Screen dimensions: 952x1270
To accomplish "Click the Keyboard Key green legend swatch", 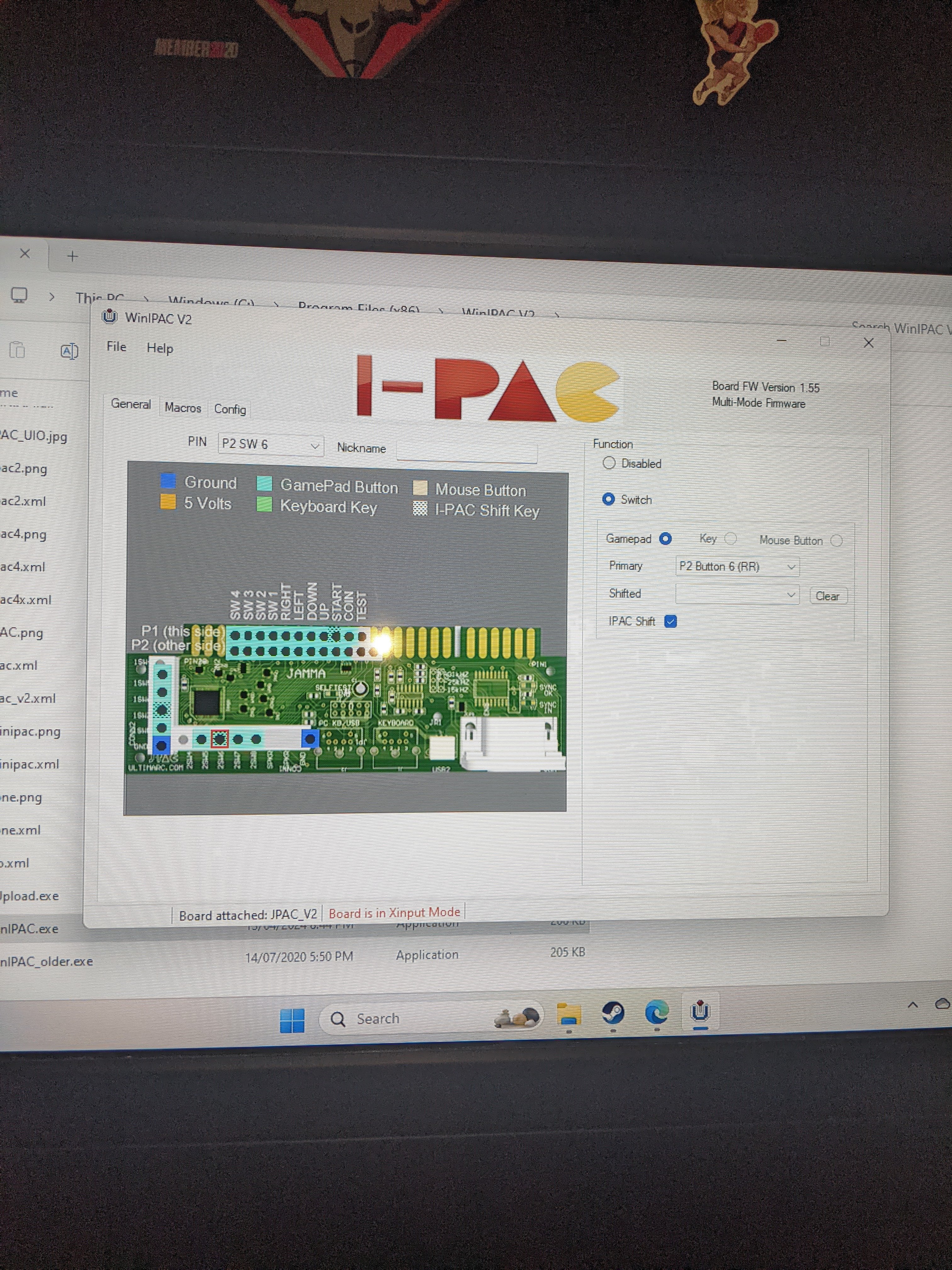I will point(264,505).
